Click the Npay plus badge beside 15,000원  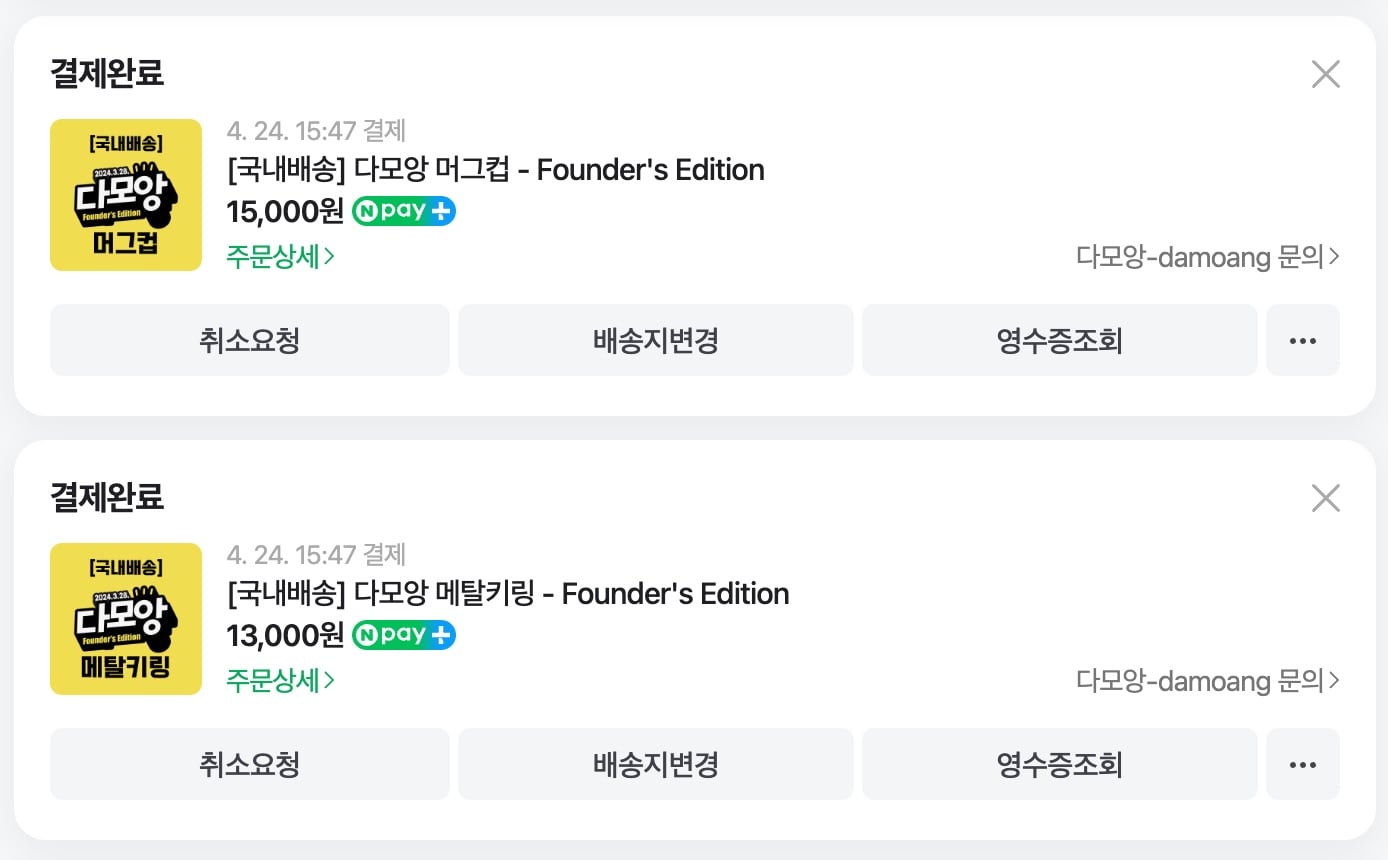pyautogui.click(x=404, y=211)
